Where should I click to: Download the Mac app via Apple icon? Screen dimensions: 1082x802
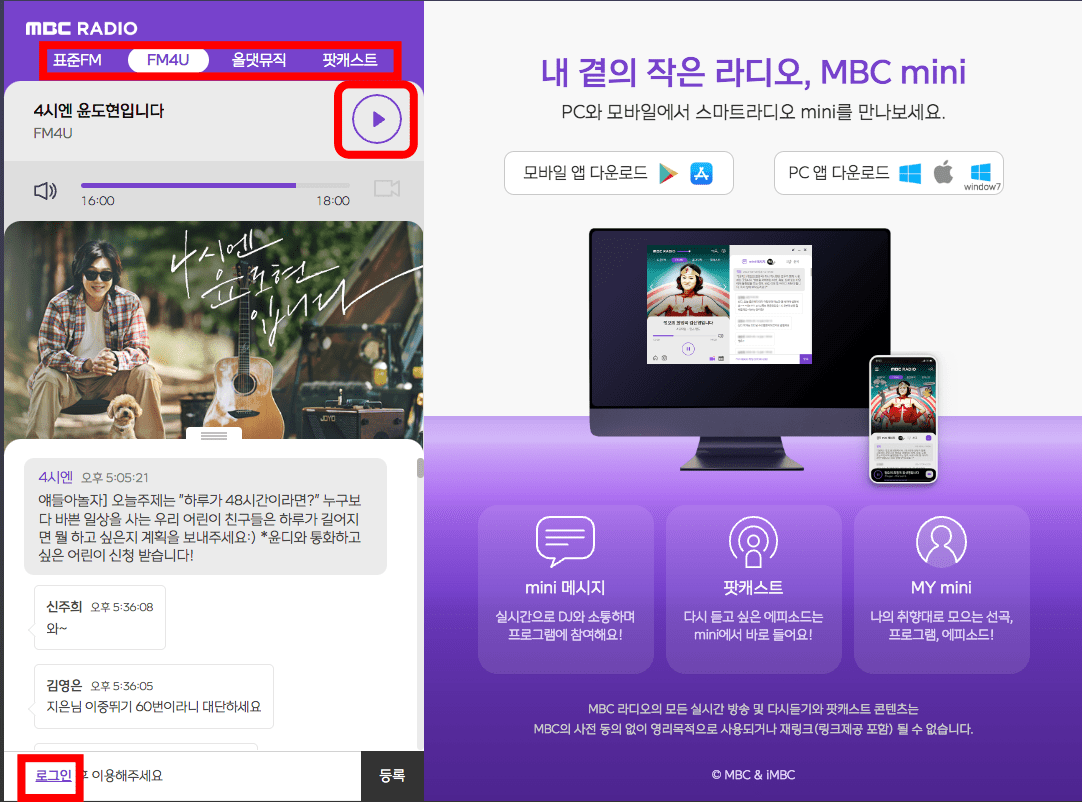(x=943, y=172)
